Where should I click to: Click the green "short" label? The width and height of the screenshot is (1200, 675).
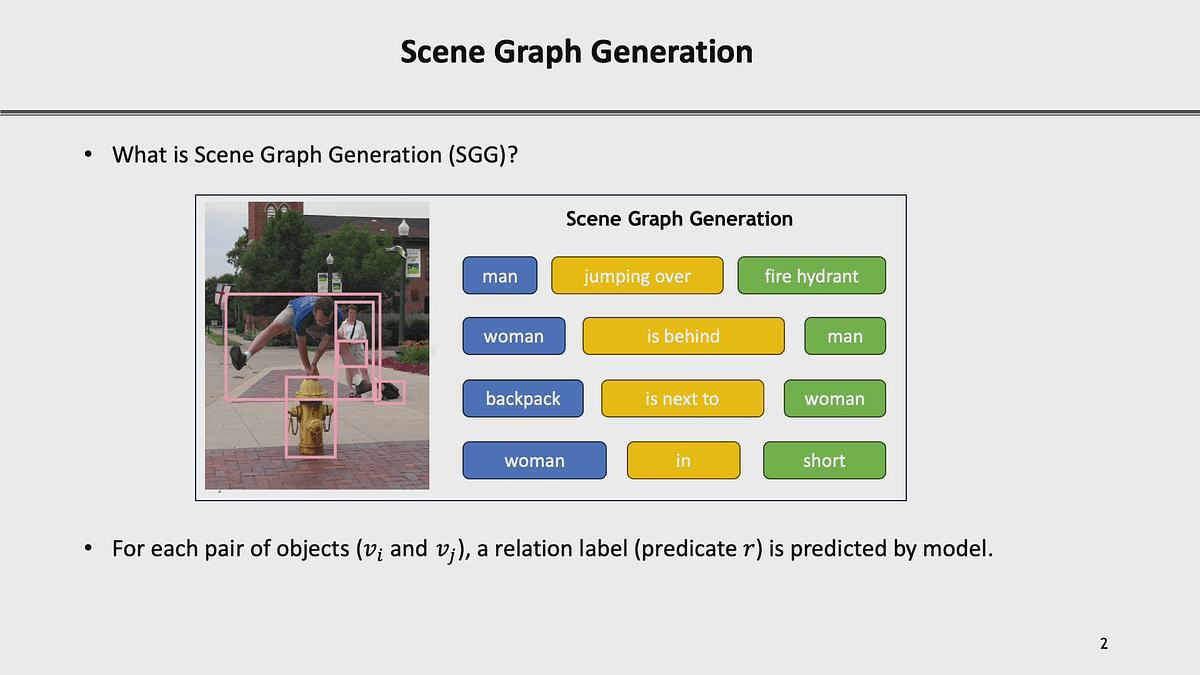point(824,460)
